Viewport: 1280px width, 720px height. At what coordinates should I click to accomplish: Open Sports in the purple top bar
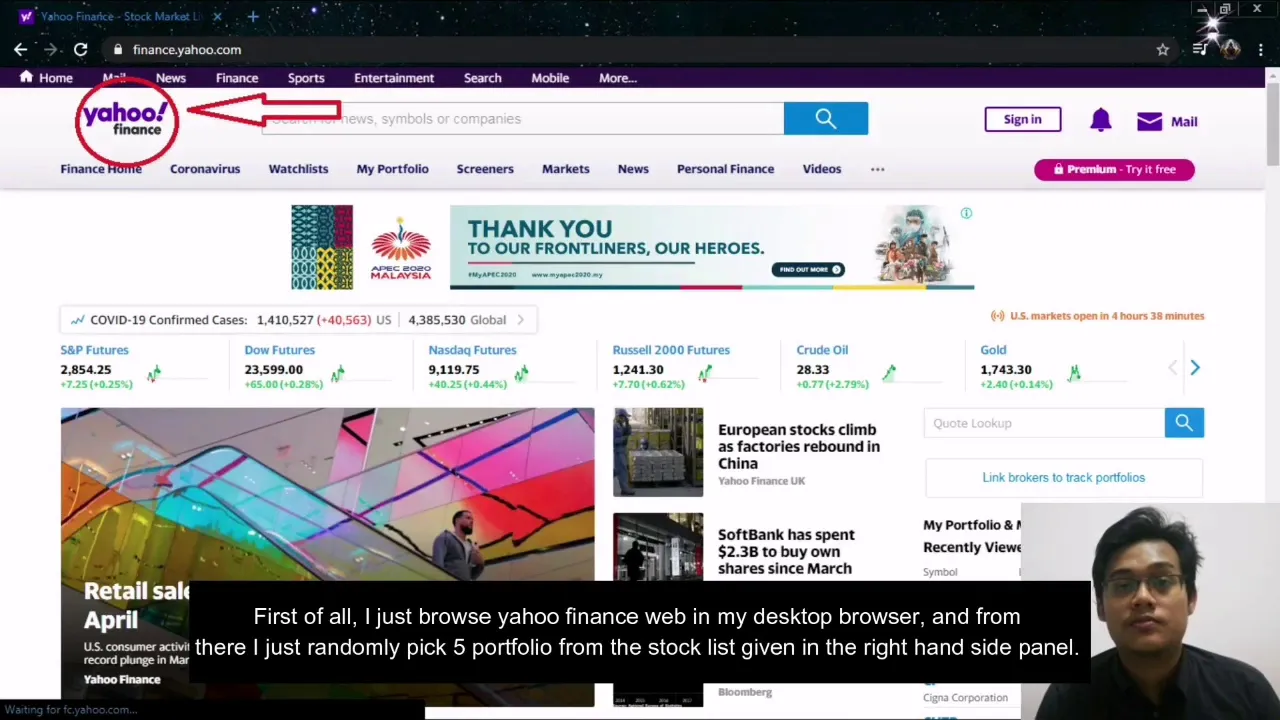point(306,78)
